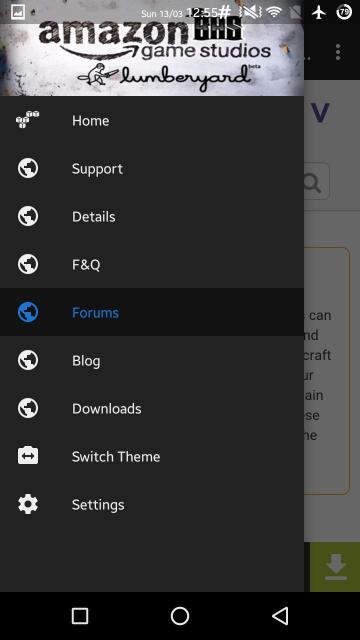Open the Forums menu entry

click(x=152, y=312)
